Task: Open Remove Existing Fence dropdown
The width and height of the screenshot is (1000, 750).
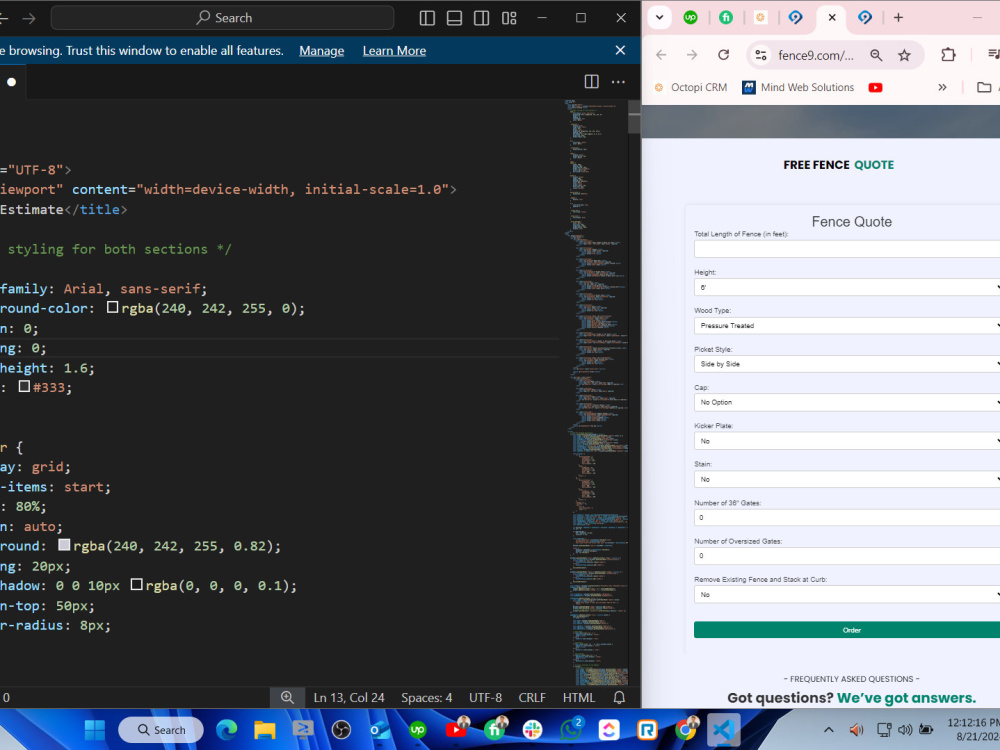Action: click(847, 594)
